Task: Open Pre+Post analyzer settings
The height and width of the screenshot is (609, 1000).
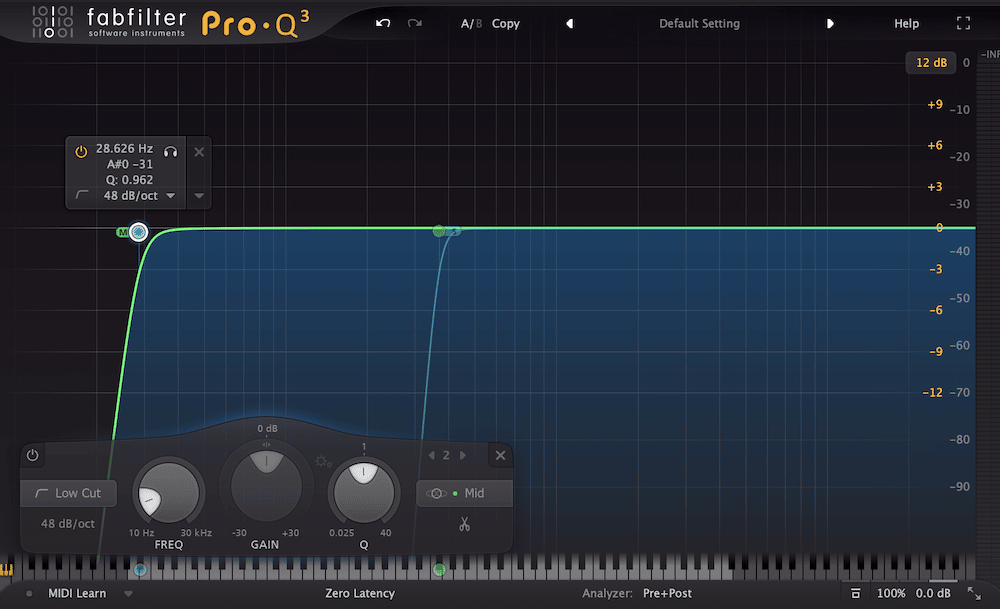Action: pos(667,594)
